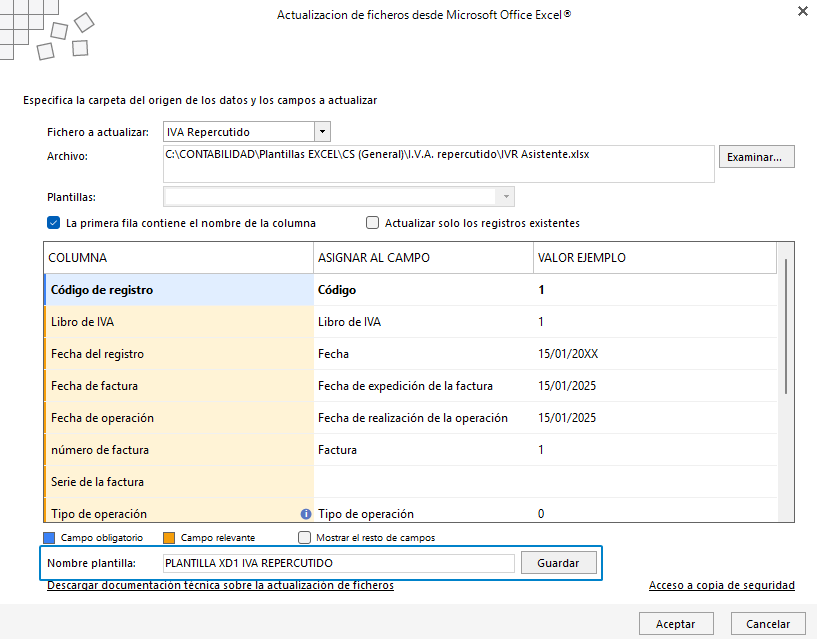Open 'Acceso a copia de seguridad' link

pos(722,585)
